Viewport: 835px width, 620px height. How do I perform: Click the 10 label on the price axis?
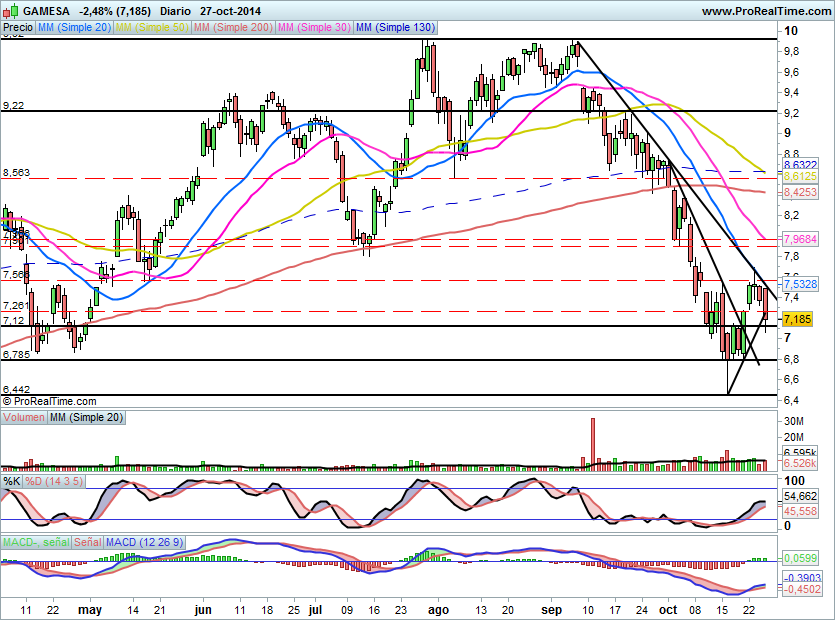click(x=791, y=30)
